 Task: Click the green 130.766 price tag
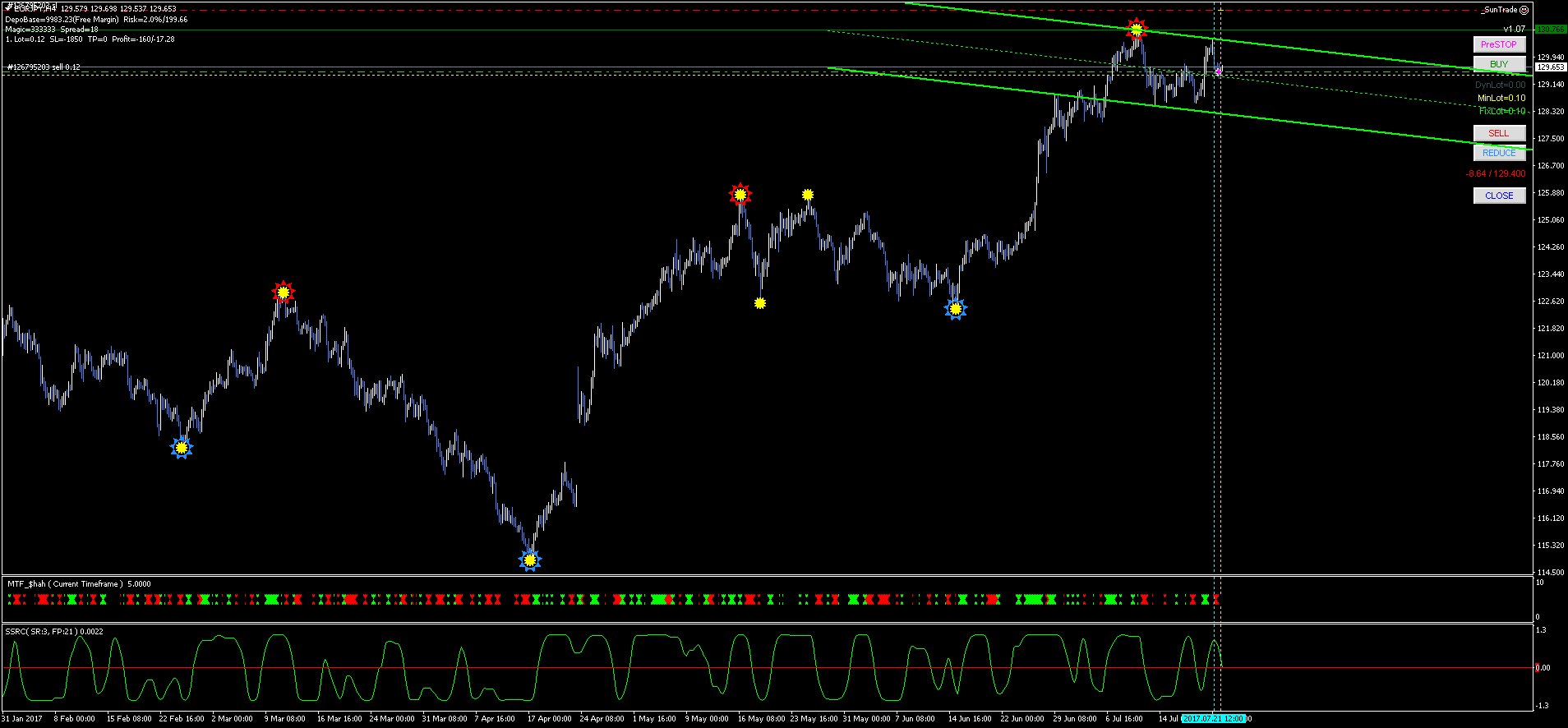(1551, 30)
